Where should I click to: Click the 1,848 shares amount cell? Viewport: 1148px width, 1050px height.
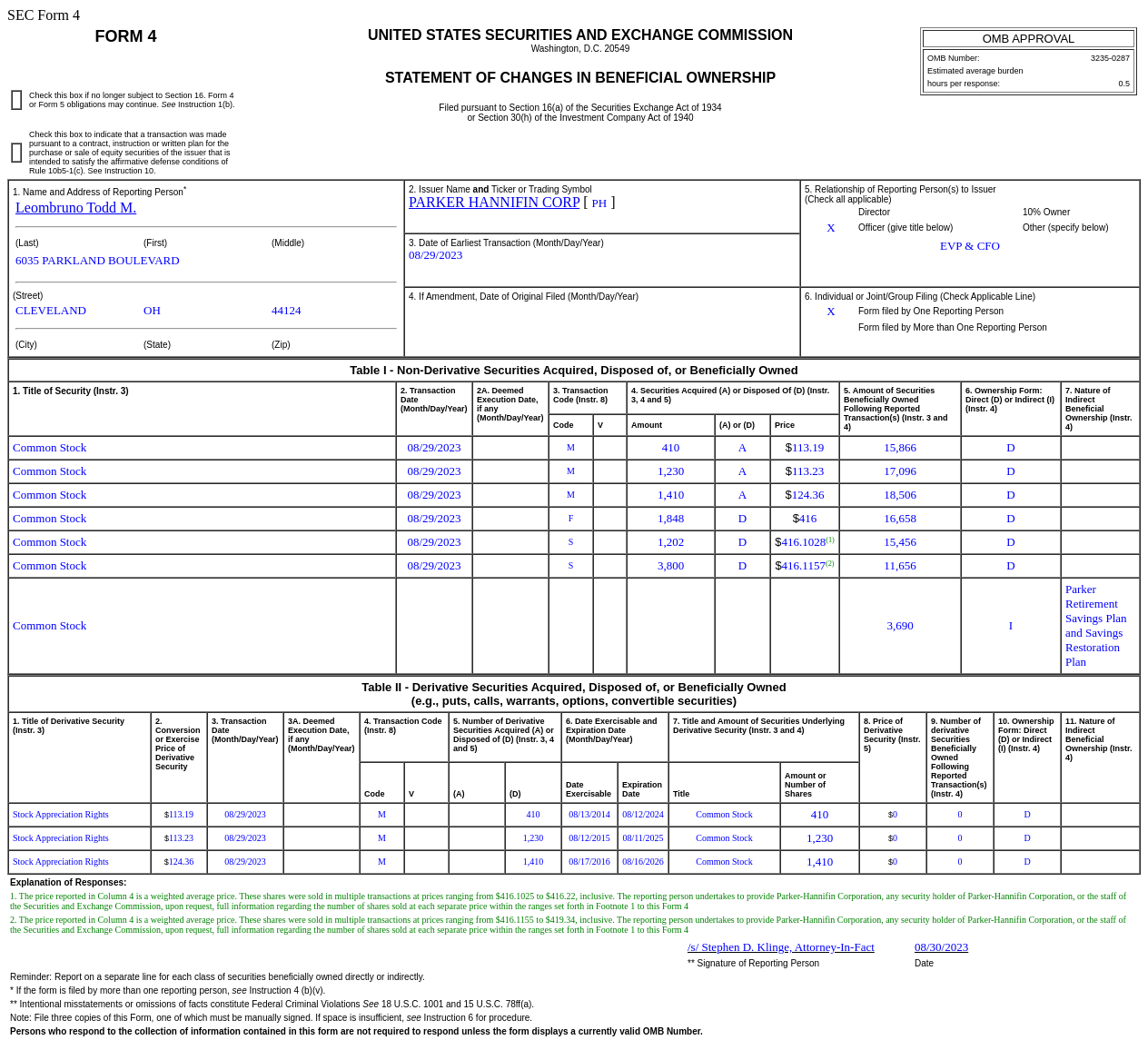[671, 519]
